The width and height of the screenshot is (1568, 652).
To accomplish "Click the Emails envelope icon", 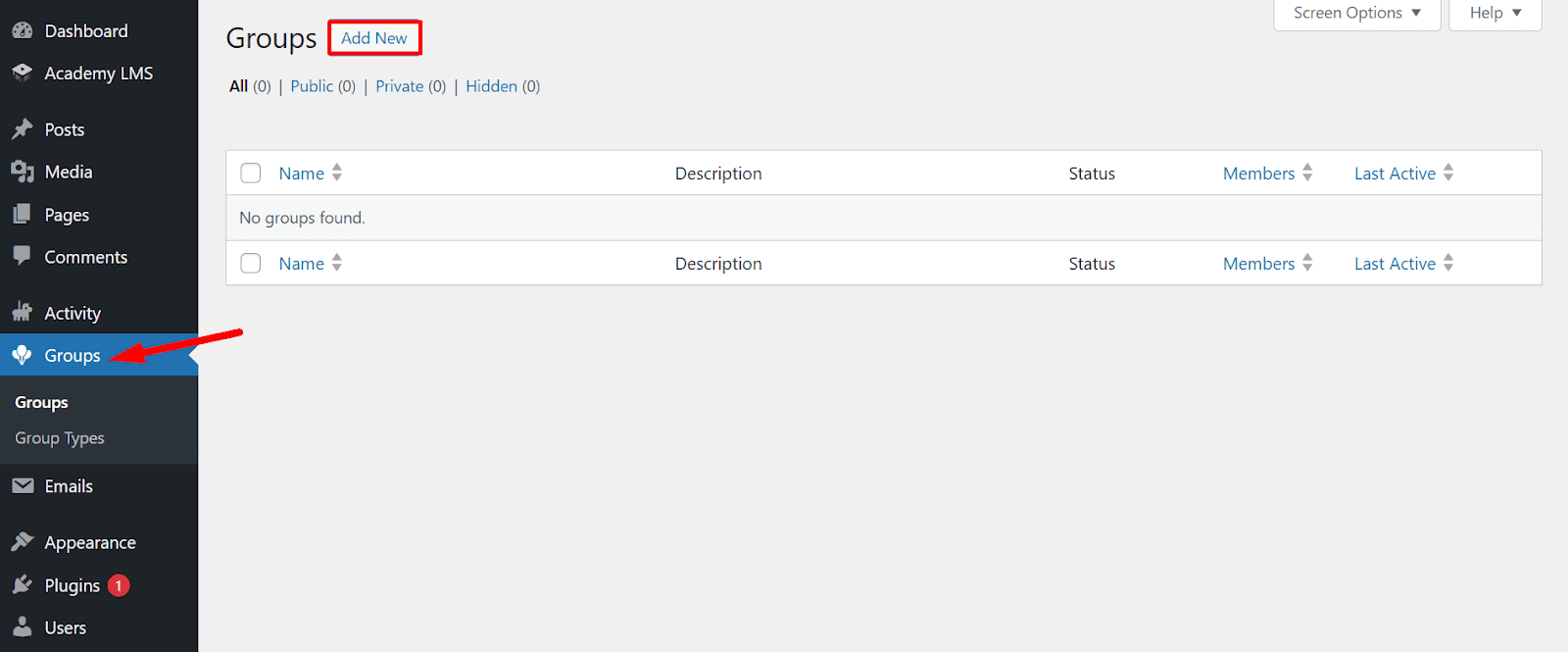I will [22, 486].
